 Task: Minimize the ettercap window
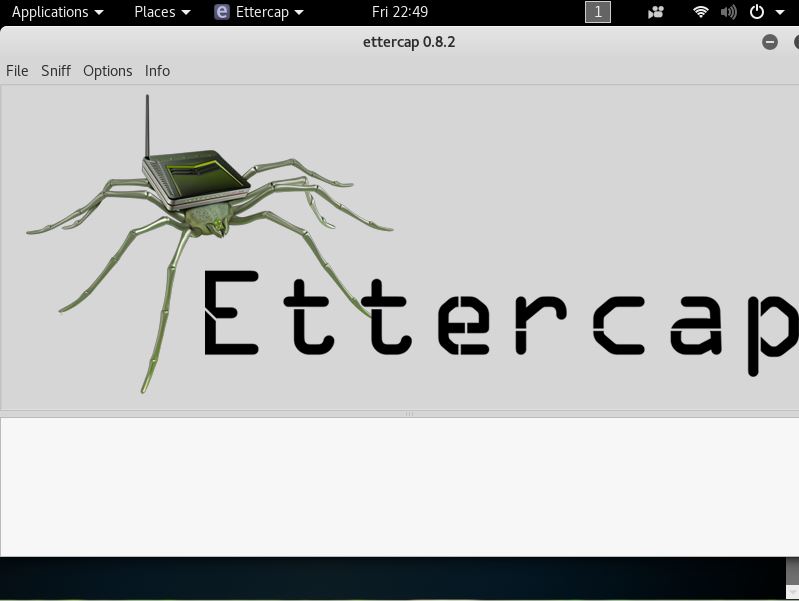[770, 42]
